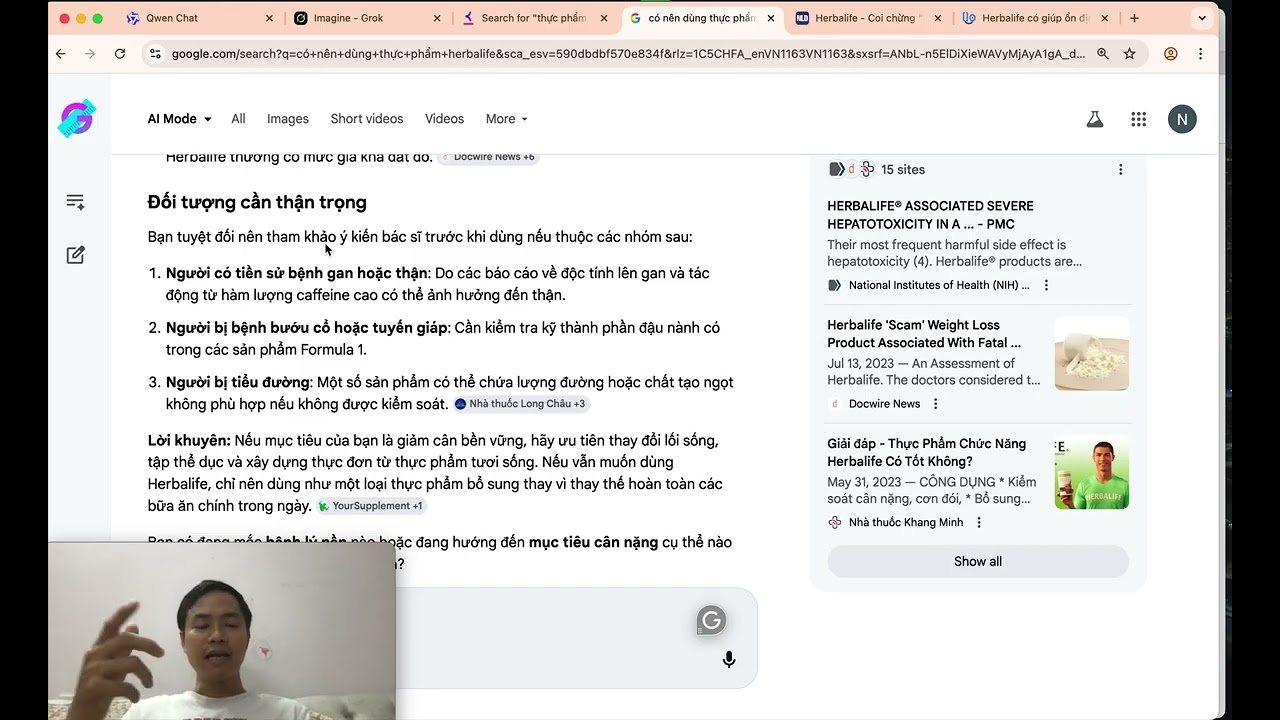This screenshot has width=1280, height=720.
Task: Close the 'Search for thực phẩm' tab
Action: point(604,18)
